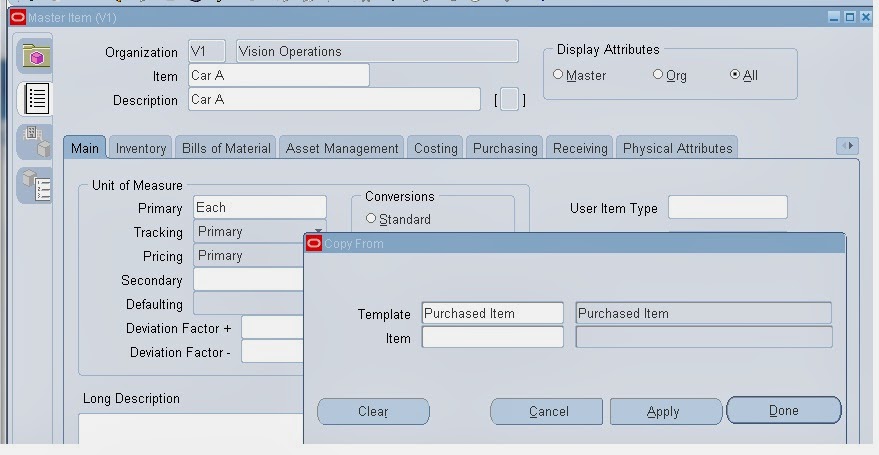This screenshot has width=879, height=455.
Task: Switch to the Main tab
Action: click(85, 148)
